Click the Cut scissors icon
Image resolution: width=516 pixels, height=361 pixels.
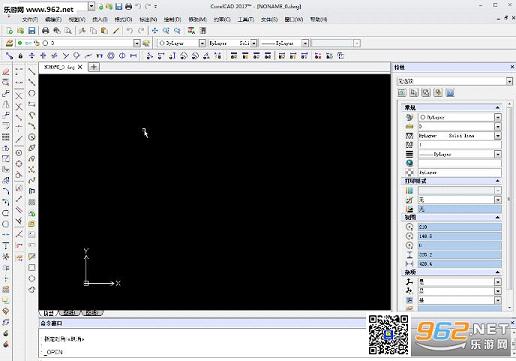(82, 31)
